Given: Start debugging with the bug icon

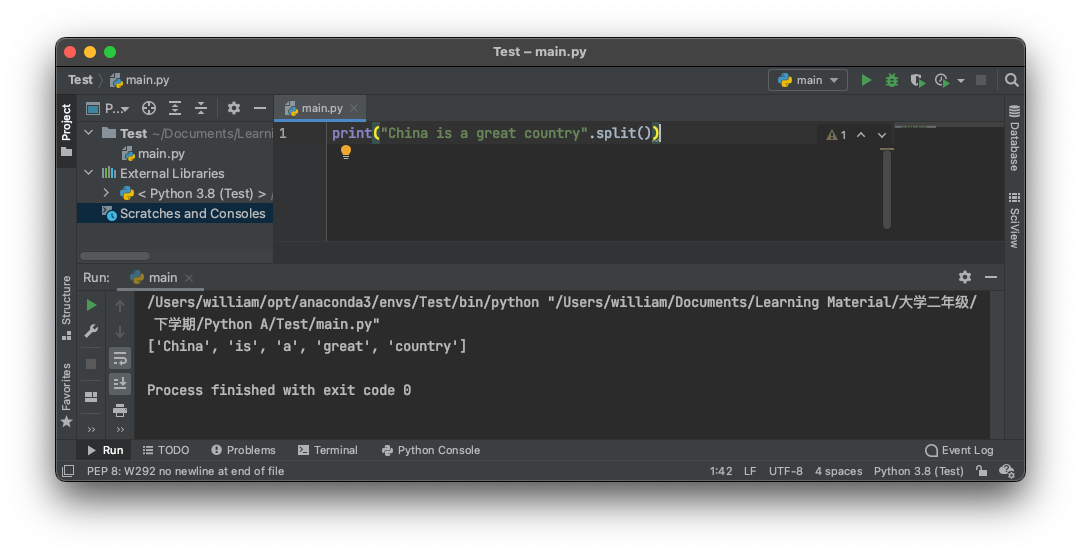Looking at the screenshot, I should 892,80.
